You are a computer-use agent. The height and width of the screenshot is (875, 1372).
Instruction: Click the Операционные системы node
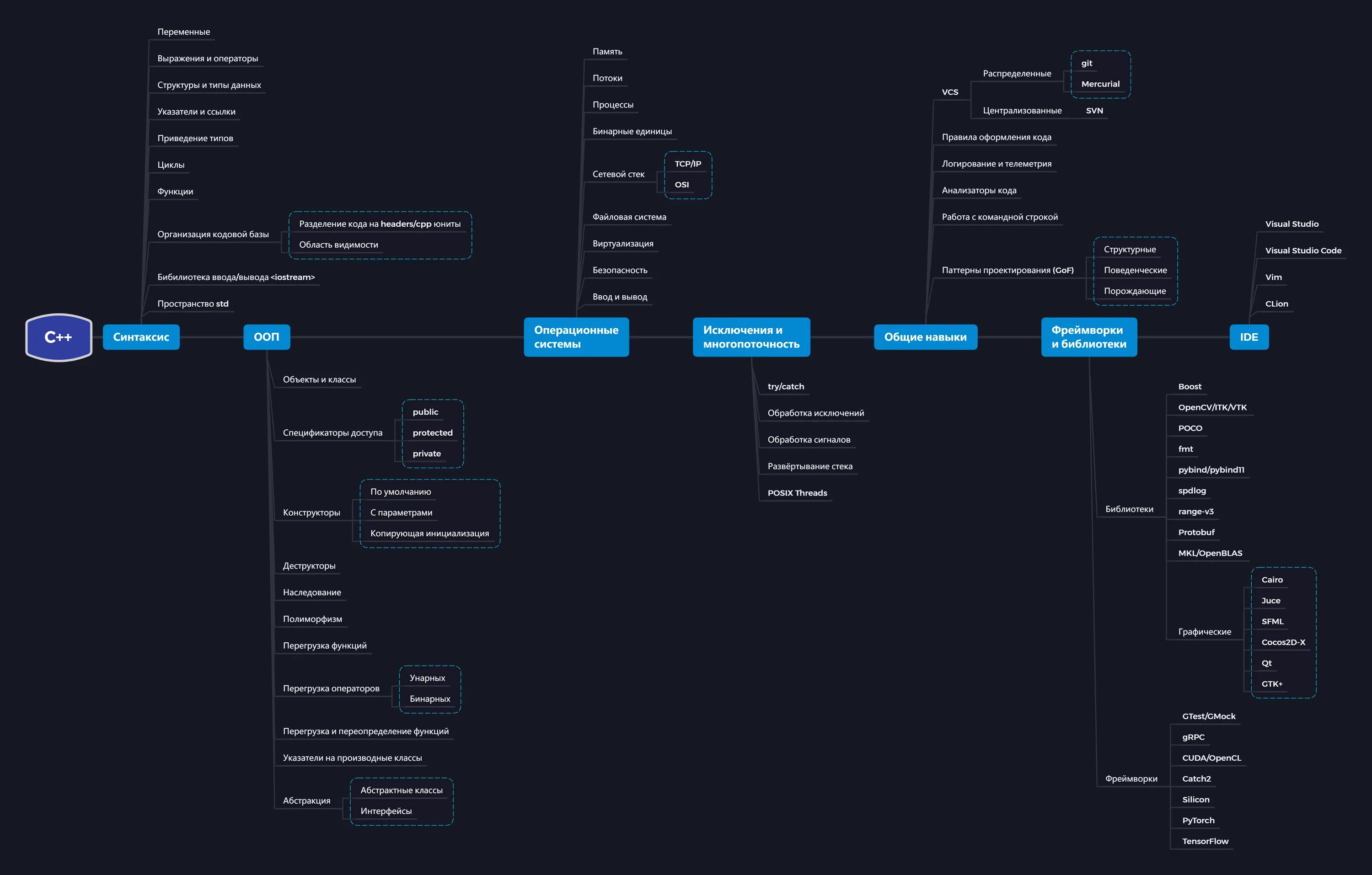tap(576, 337)
